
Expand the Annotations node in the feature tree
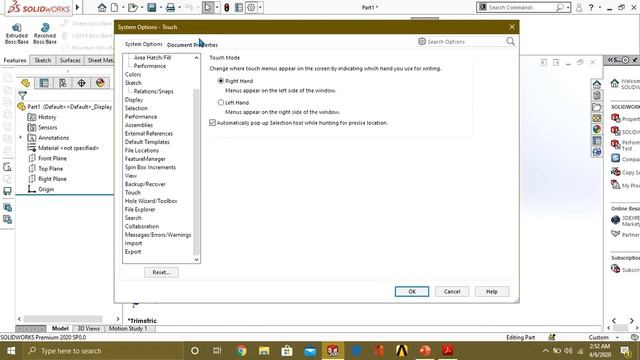(x=20, y=138)
